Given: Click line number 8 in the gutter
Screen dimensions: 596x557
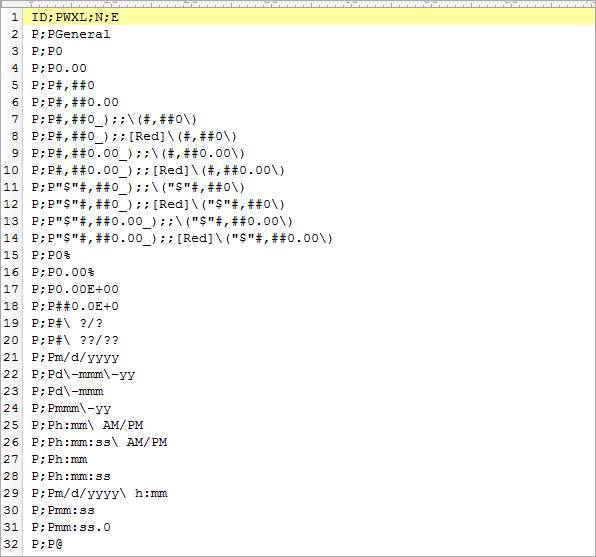Looking at the screenshot, I should [14, 136].
